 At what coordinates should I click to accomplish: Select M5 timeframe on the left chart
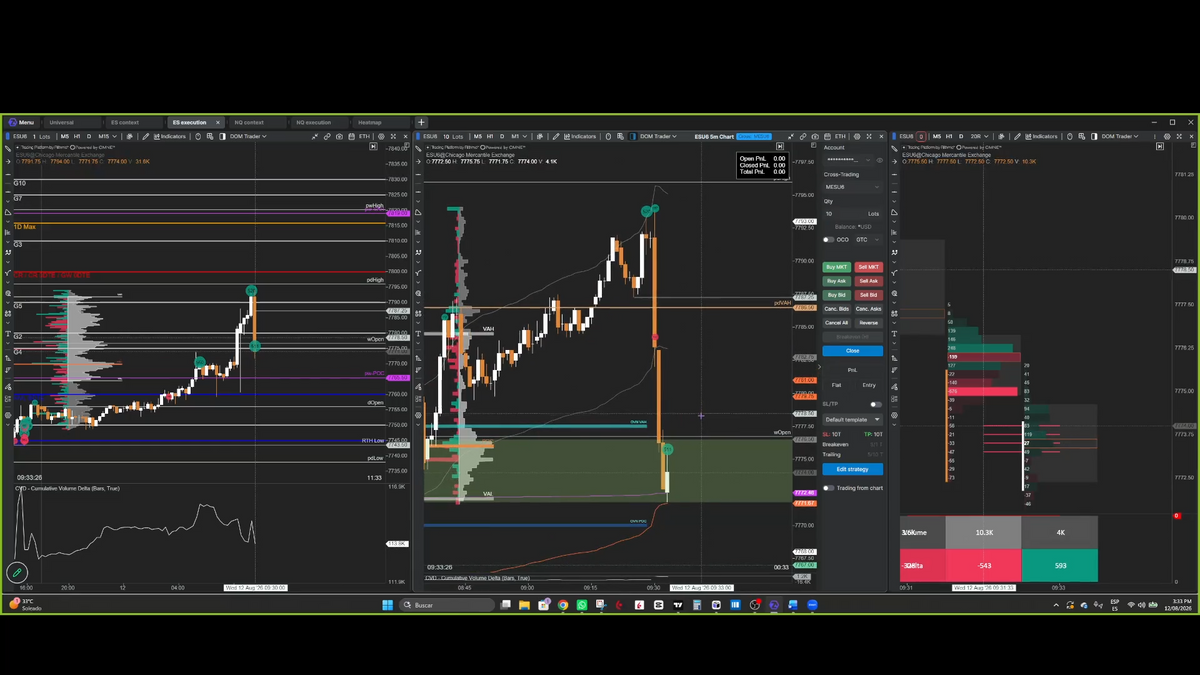65,136
